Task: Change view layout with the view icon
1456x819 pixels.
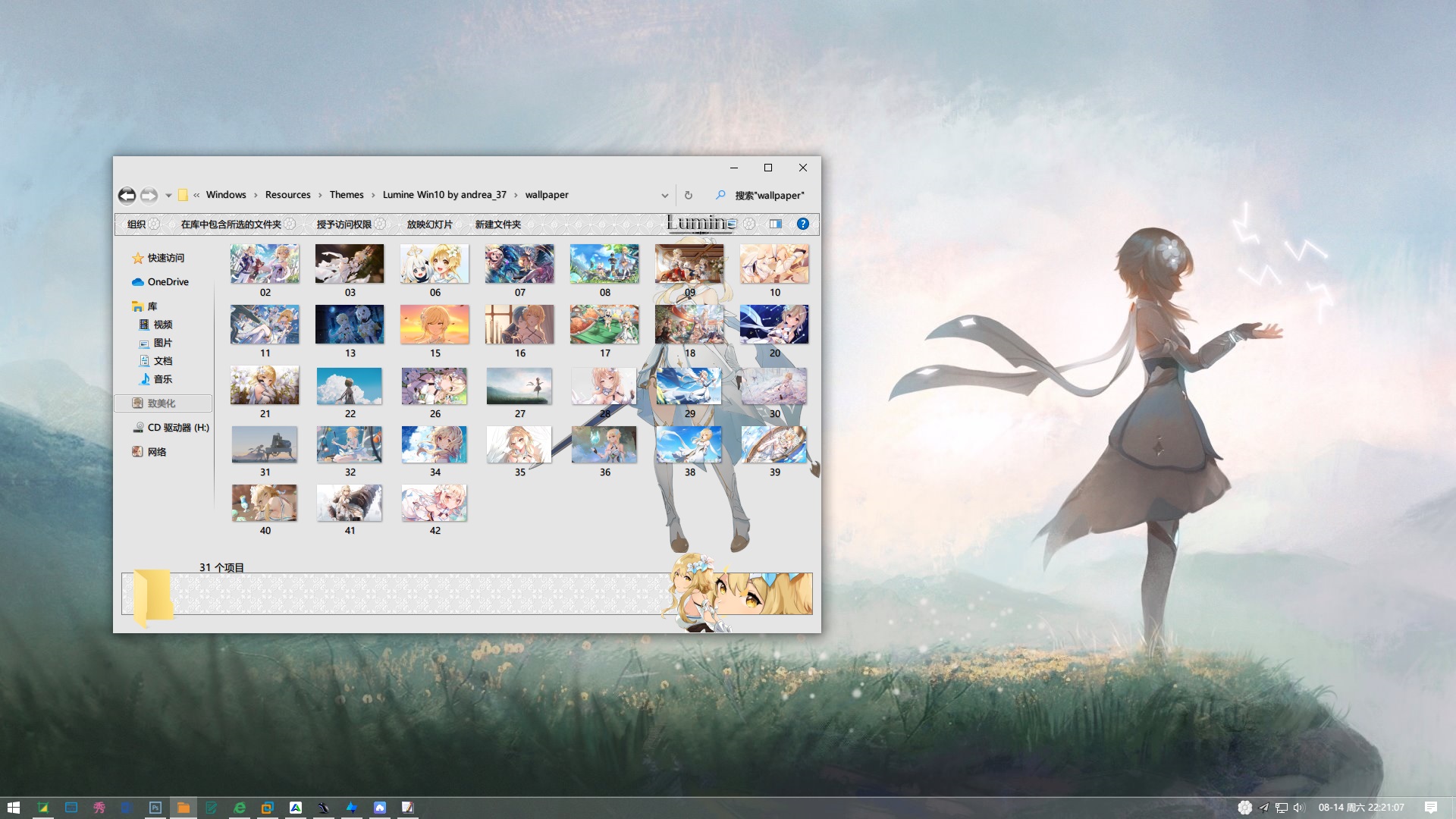Action: [x=731, y=224]
